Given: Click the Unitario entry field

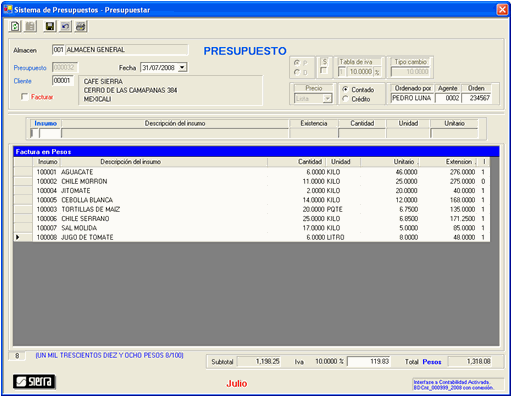Looking at the screenshot, I should [454, 133].
